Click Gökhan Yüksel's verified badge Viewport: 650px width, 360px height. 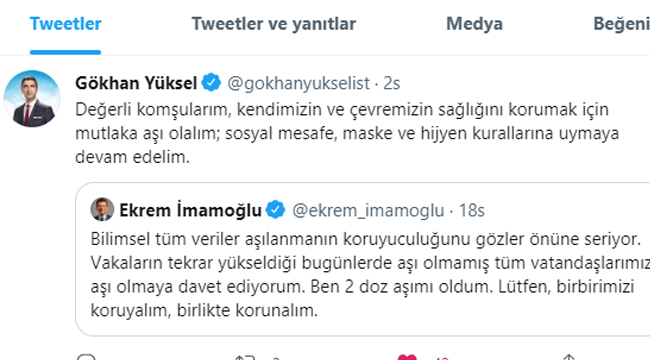pyautogui.click(x=211, y=82)
